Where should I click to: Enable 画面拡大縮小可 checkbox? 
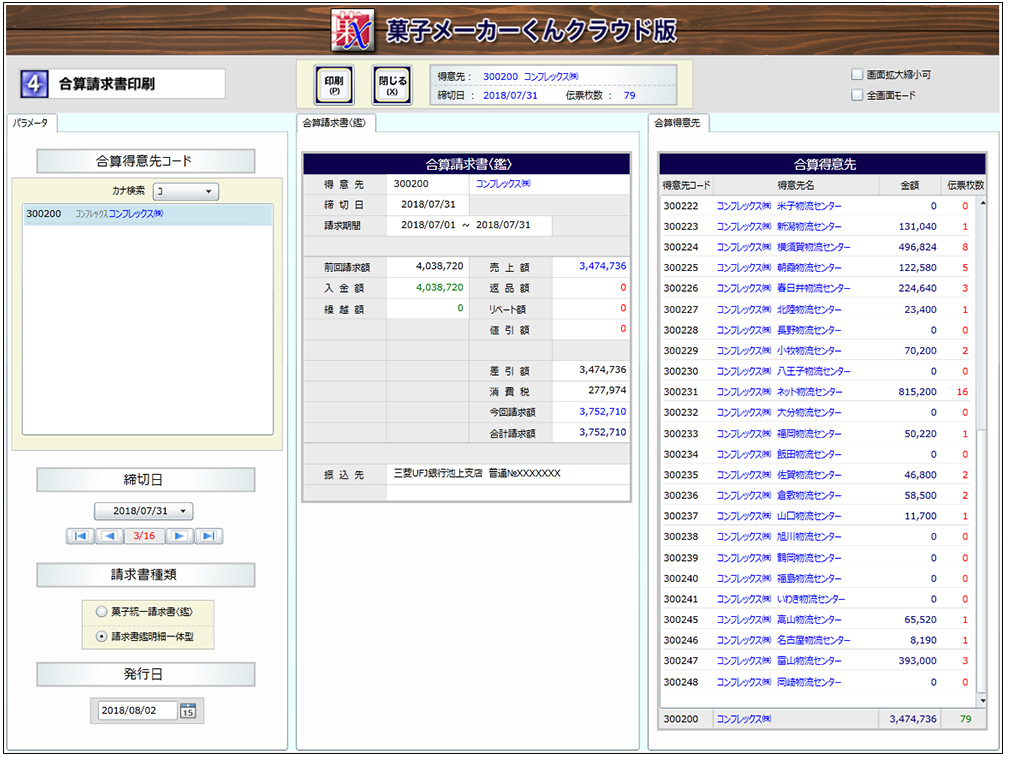click(857, 75)
